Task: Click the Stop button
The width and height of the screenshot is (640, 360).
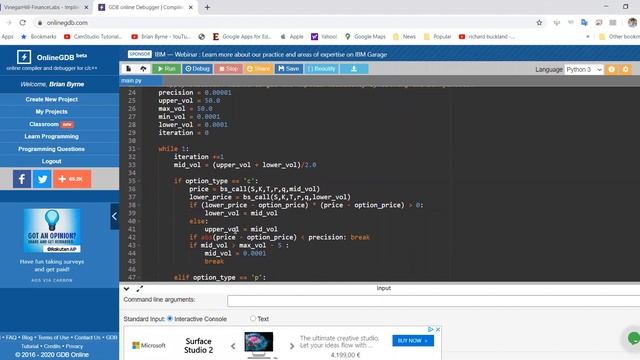Action: click(x=228, y=69)
